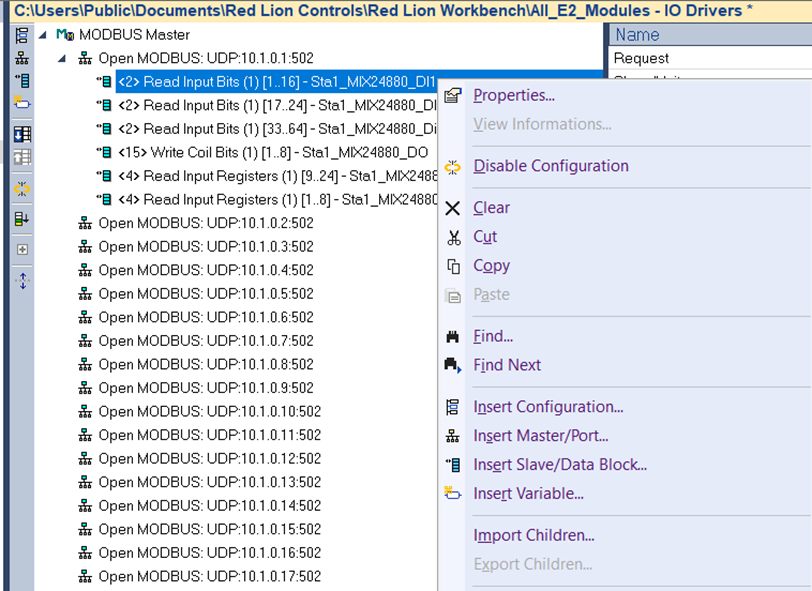Select Write Coil Bits [1..8] Sta1_MIX24880_DO block
The image size is (812, 591).
(x=273, y=153)
